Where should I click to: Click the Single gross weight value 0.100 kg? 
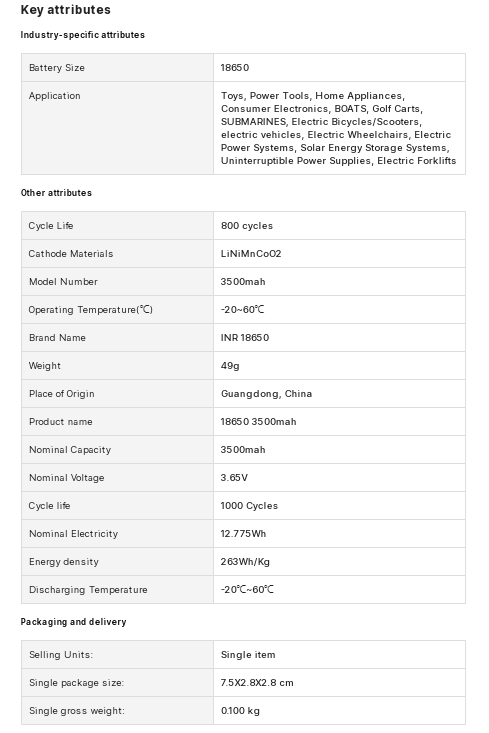pyautogui.click(x=240, y=711)
